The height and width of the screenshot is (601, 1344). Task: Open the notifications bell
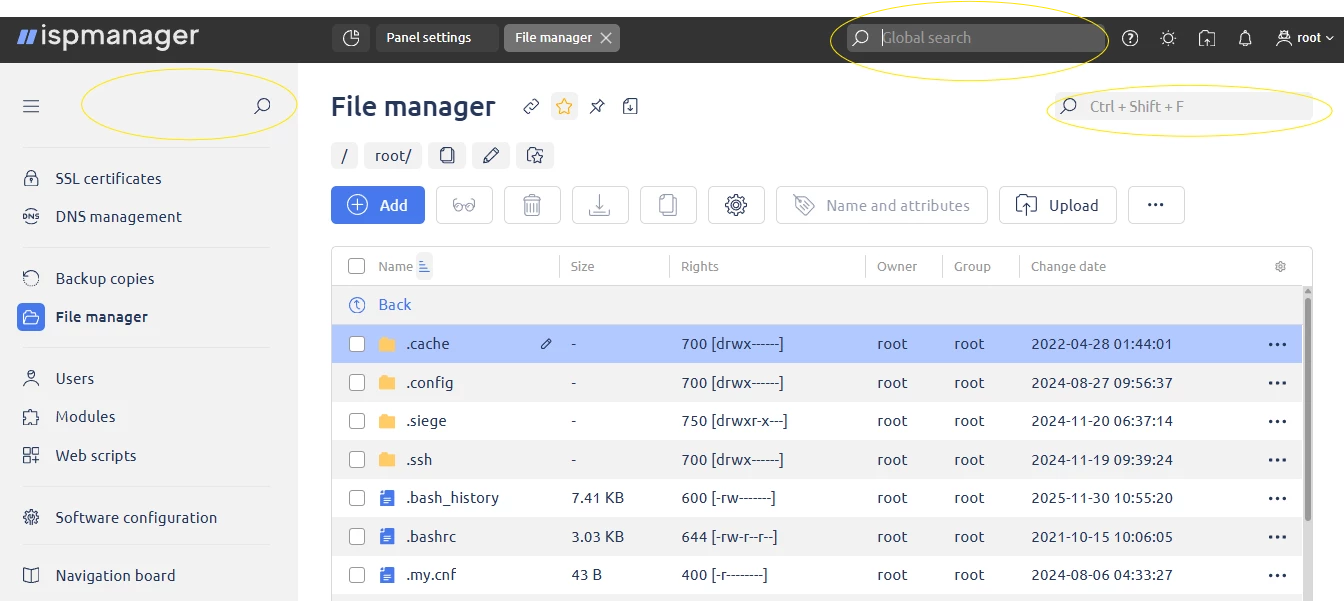1243,38
